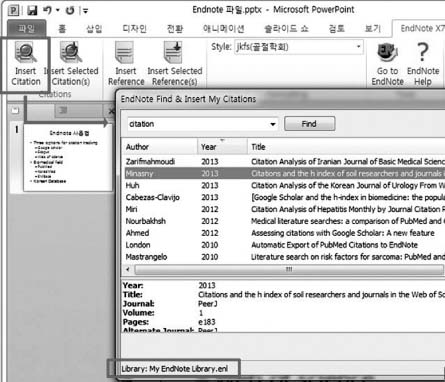Click the PowerPoint application icon
The width and height of the screenshot is (445, 382).
click(13, 10)
